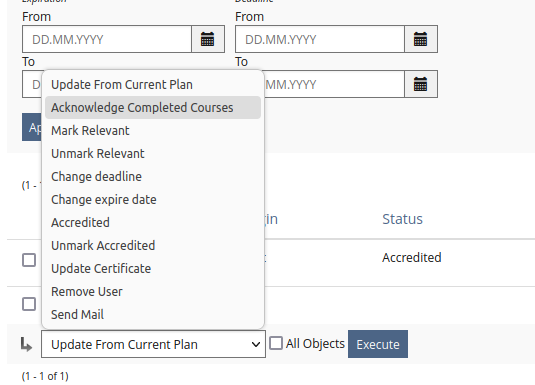Click the Accredited status cell text
Viewport: 535px width, 385px height.
pyautogui.click(x=411, y=257)
